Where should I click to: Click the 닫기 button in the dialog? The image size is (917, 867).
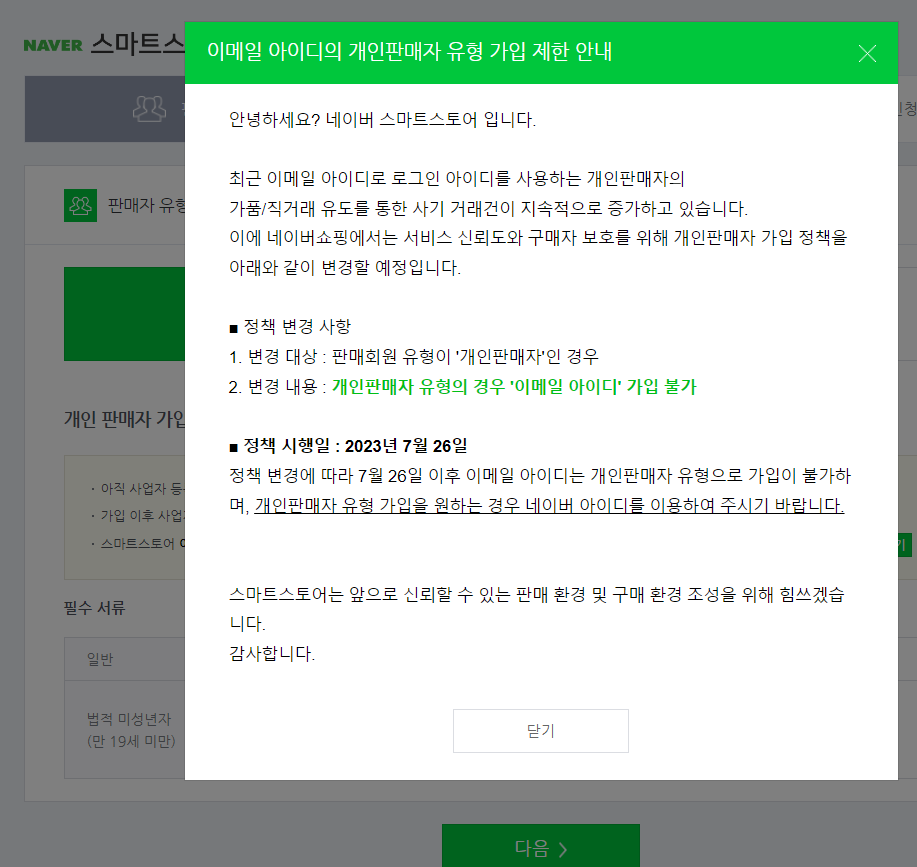tap(540, 731)
